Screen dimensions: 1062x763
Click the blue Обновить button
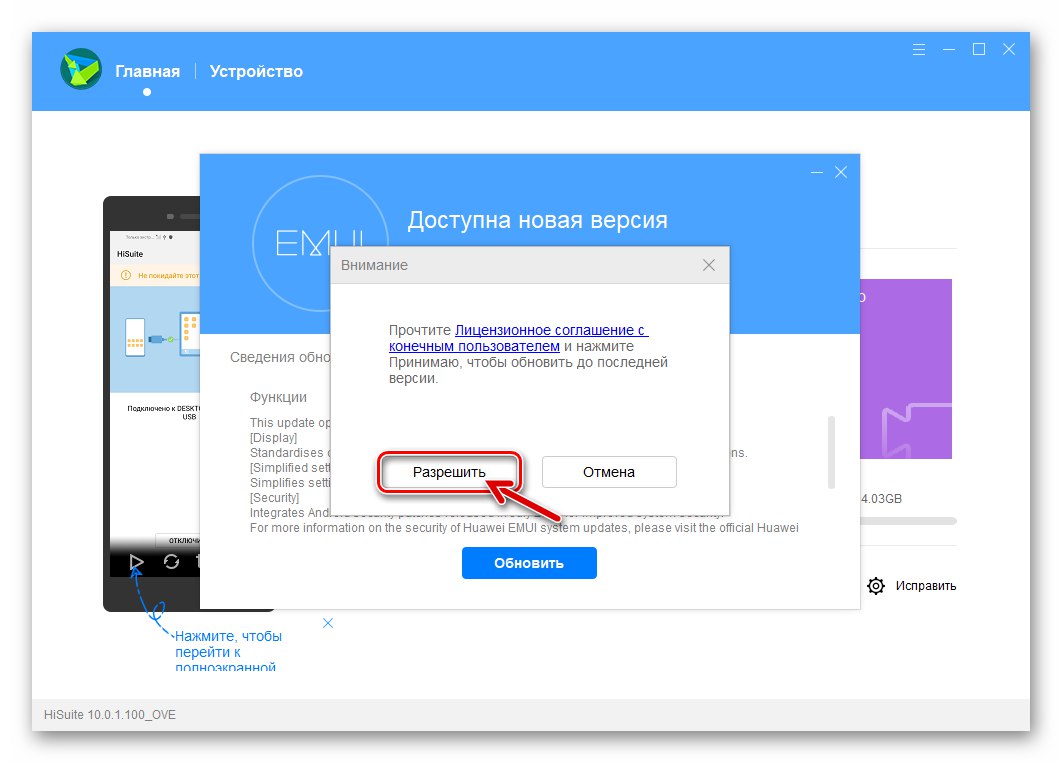[529, 563]
